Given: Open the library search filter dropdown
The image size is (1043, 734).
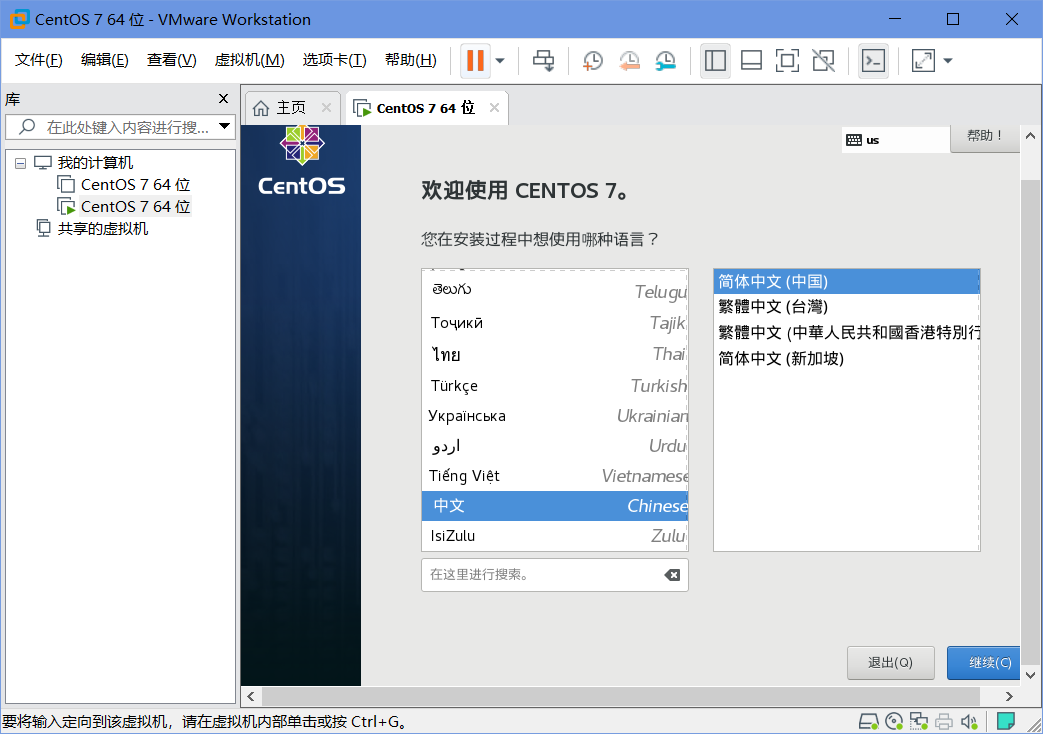Looking at the screenshot, I should point(225,126).
